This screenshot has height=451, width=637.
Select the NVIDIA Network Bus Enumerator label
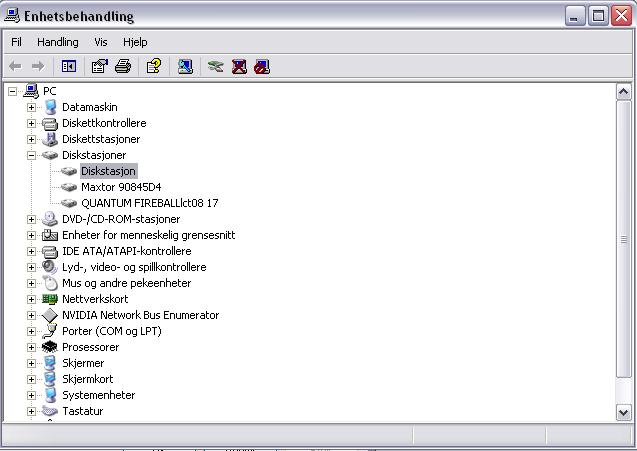[140, 315]
